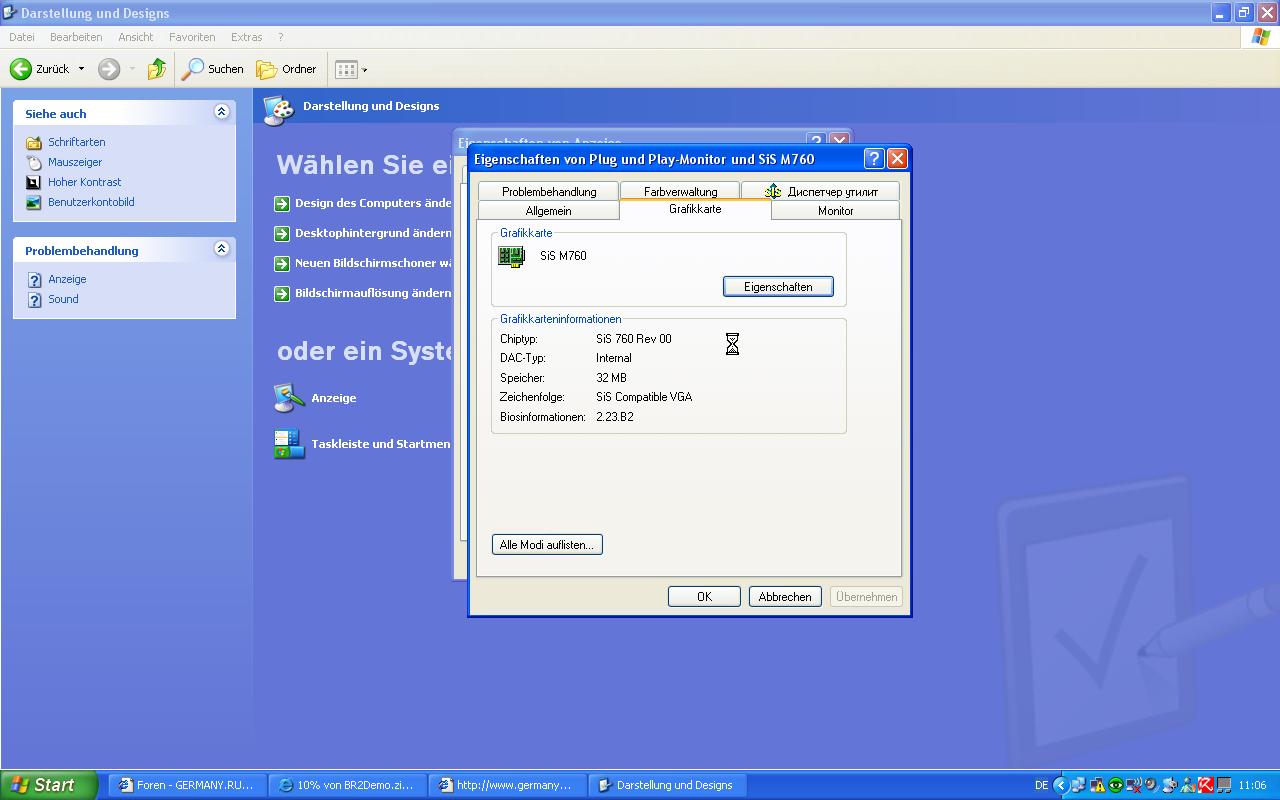Click the green up-folder arrow in the toolbar

(x=156, y=69)
